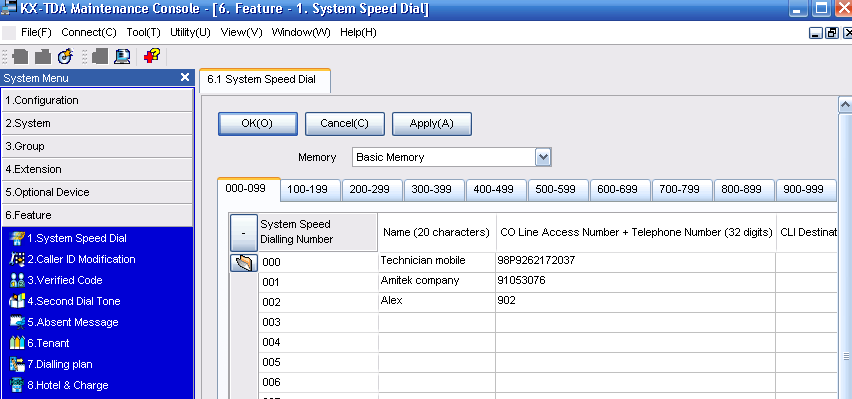Click the Cancel(C) button

tap(344, 123)
